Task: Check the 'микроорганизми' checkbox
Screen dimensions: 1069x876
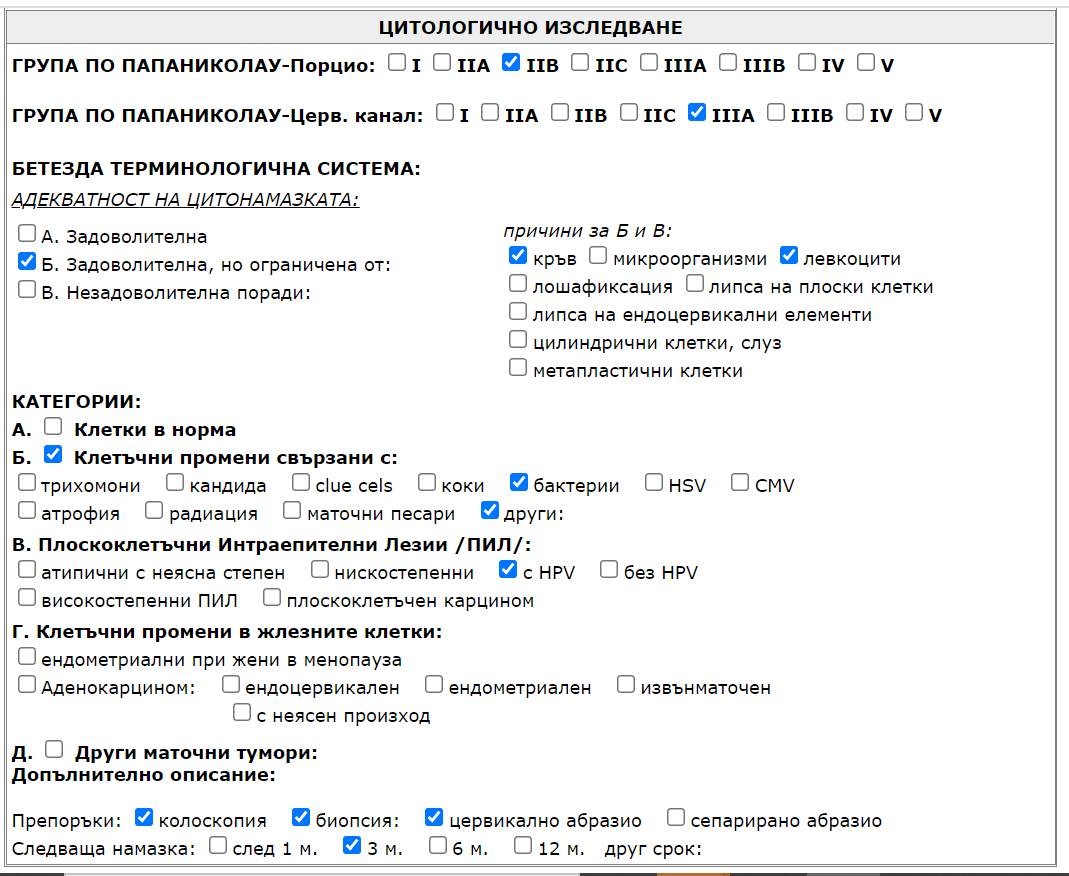Action: pyautogui.click(x=597, y=256)
